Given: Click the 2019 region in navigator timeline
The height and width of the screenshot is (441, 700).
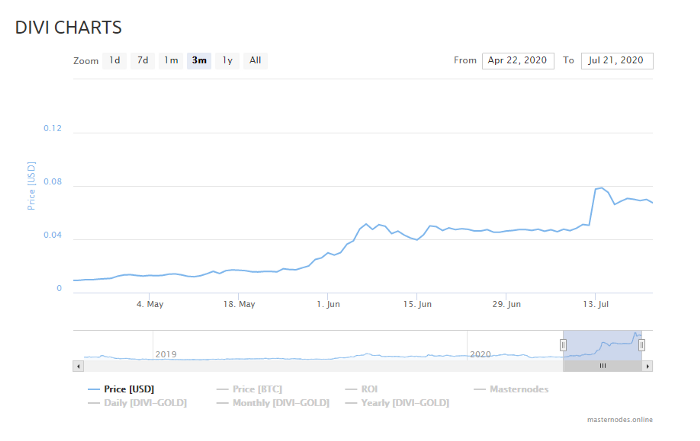Looking at the screenshot, I should click(x=166, y=354).
